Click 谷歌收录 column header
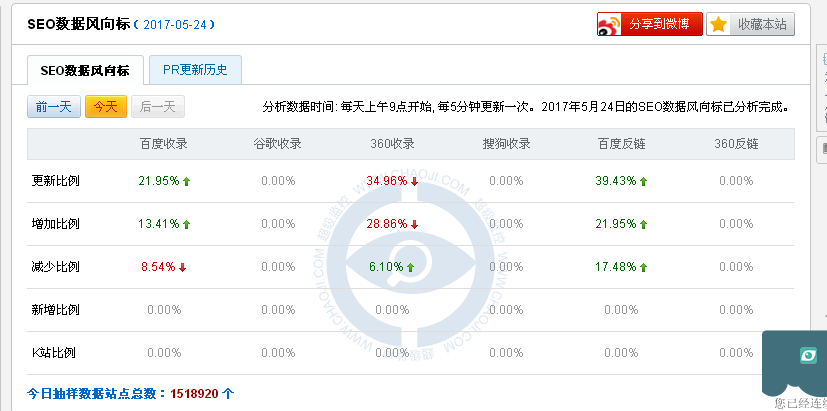The width and height of the screenshot is (827, 411). pos(277,144)
